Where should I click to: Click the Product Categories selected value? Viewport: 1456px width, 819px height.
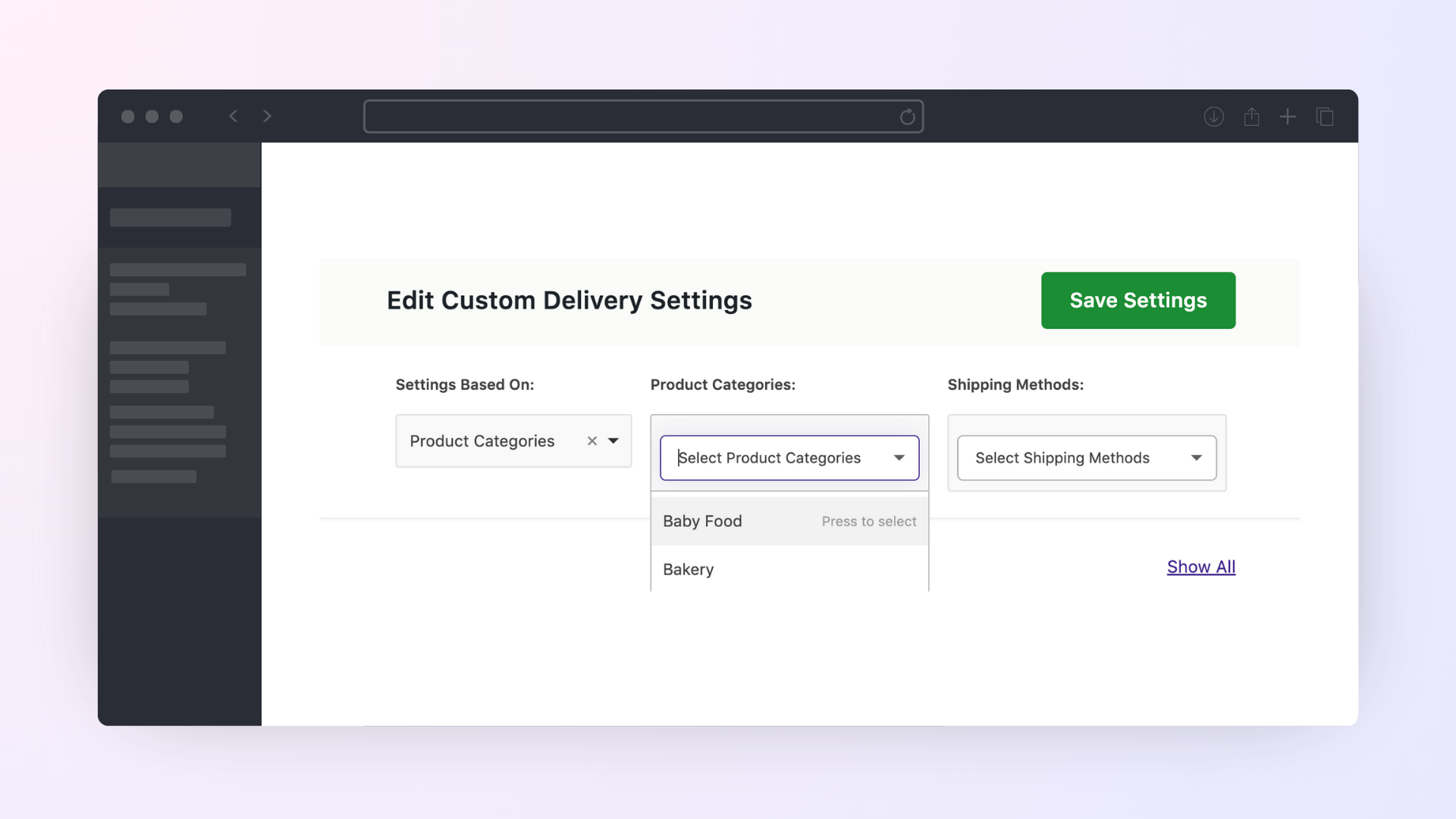point(482,441)
